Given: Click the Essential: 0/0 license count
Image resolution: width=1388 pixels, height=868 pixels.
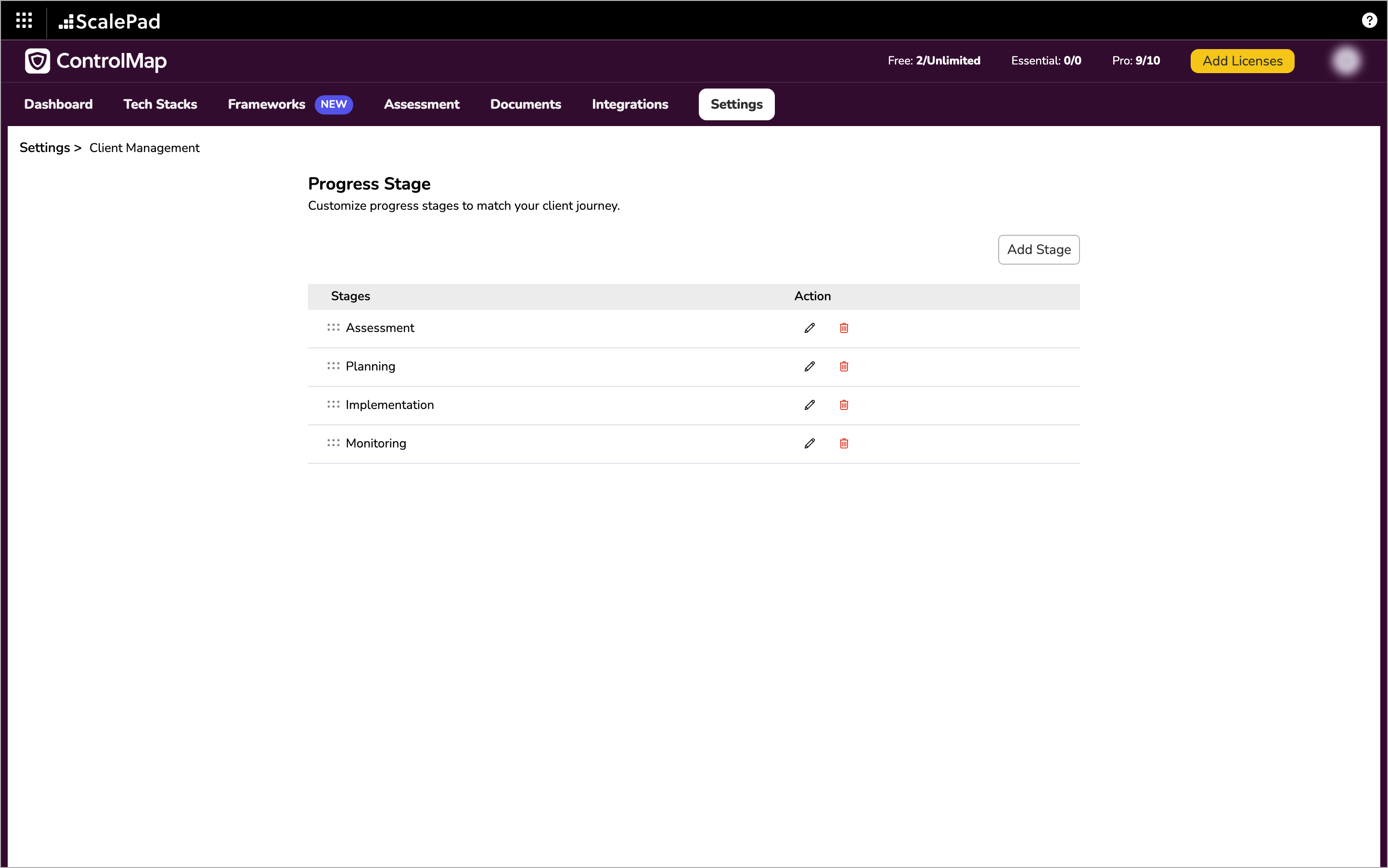Looking at the screenshot, I should click(1046, 61).
